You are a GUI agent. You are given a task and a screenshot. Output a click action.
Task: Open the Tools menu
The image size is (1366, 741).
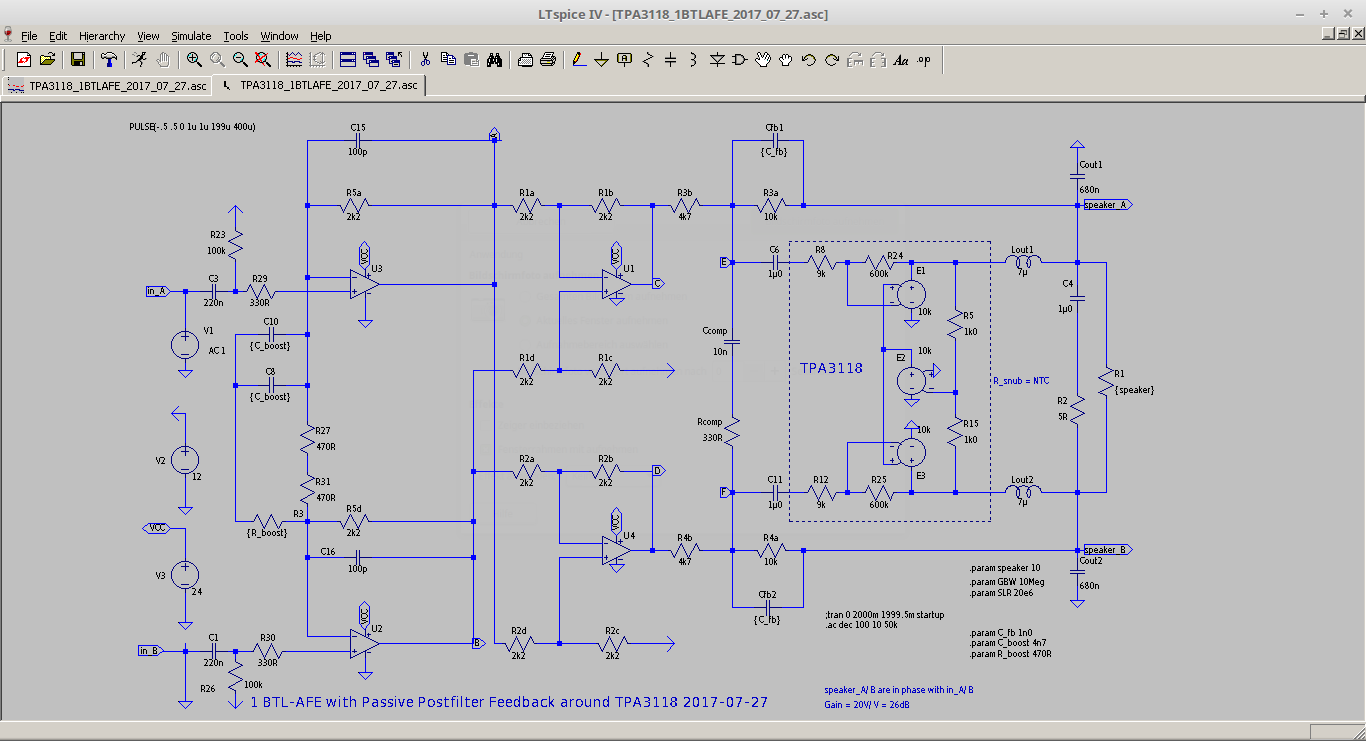(235, 36)
